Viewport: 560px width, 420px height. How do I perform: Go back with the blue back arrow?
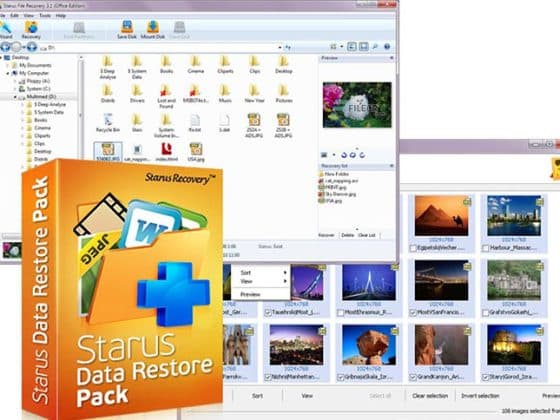click(5, 47)
